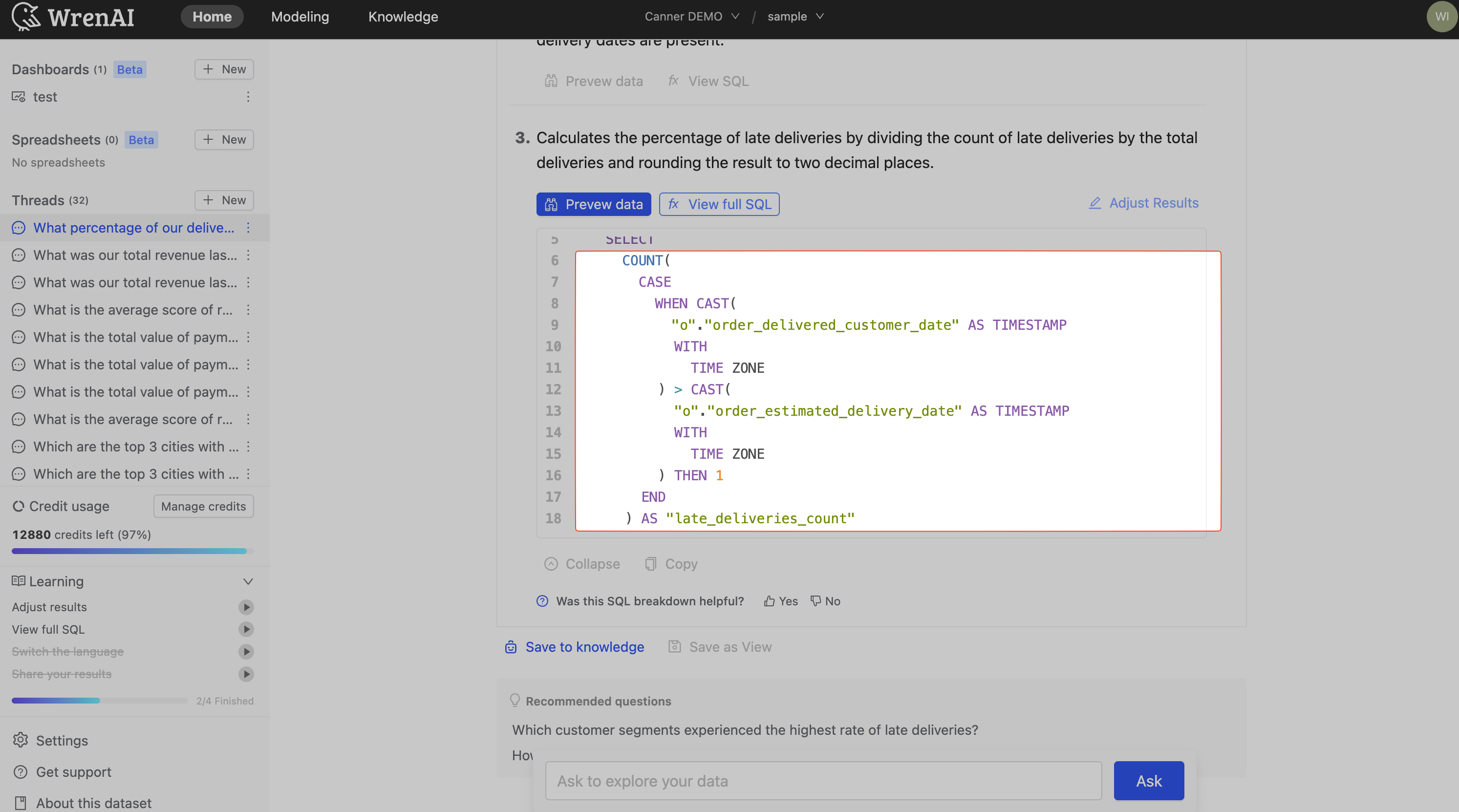Click blue Preview data button for step 3

[x=594, y=204]
